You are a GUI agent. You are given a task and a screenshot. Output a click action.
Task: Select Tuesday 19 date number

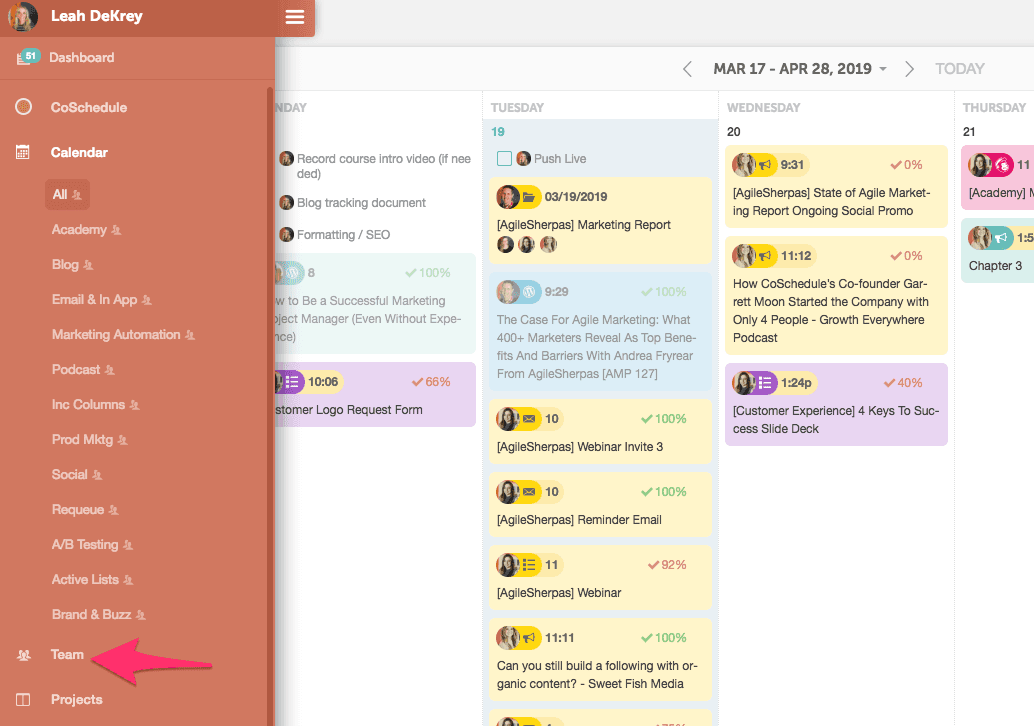[498, 132]
